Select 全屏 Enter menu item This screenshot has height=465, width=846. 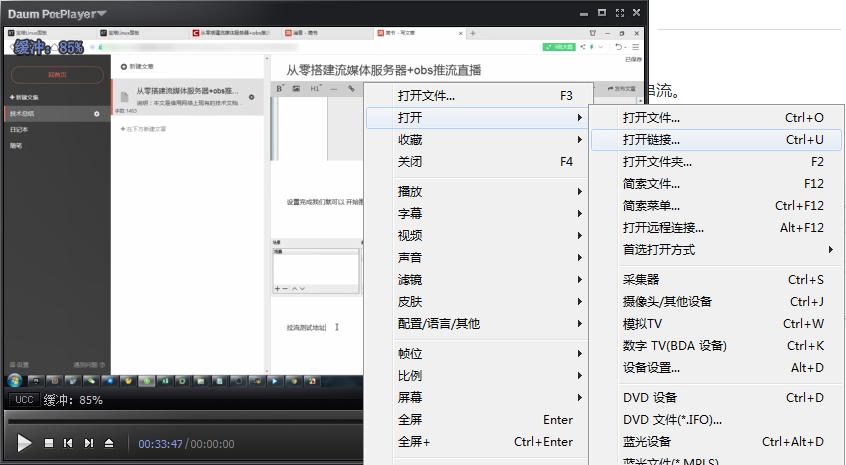pos(477,420)
